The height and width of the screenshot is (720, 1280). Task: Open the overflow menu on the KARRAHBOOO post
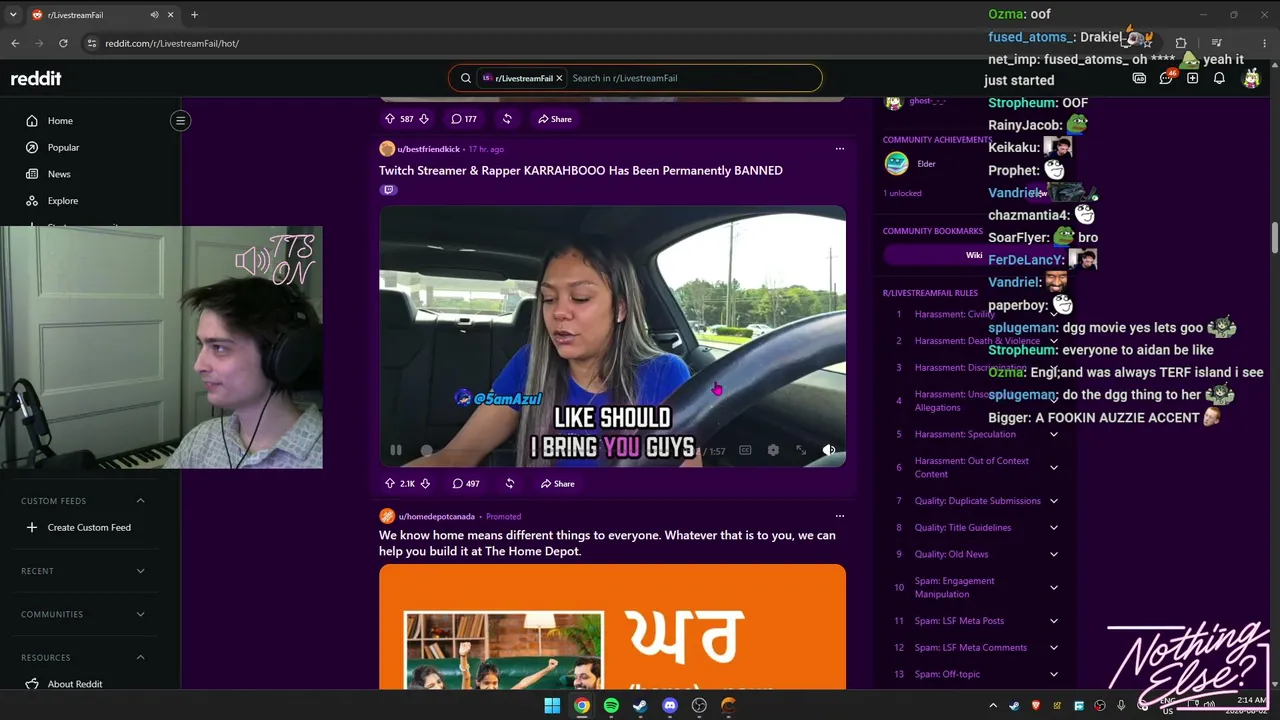pos(840,149)
